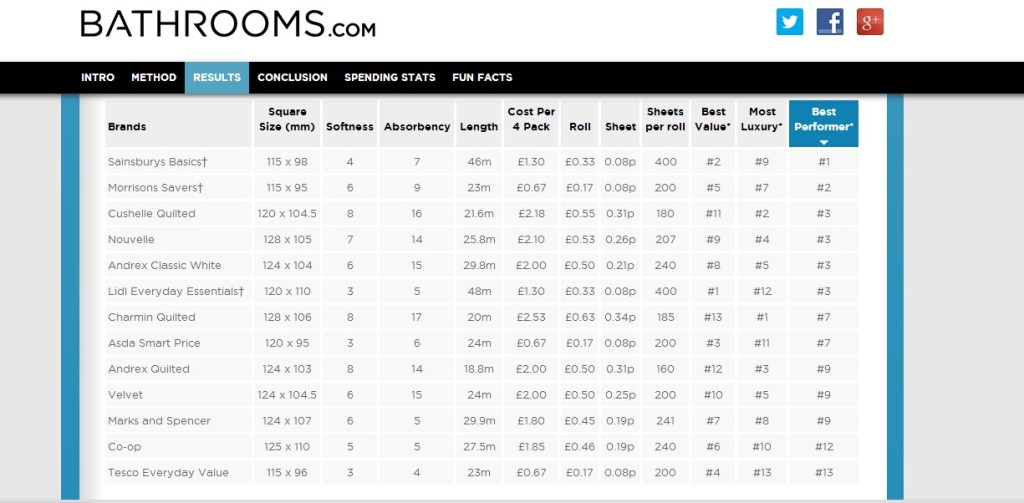Share via the Google Plus icon
Screen dimensions: 1024x503
coord(870,22)
